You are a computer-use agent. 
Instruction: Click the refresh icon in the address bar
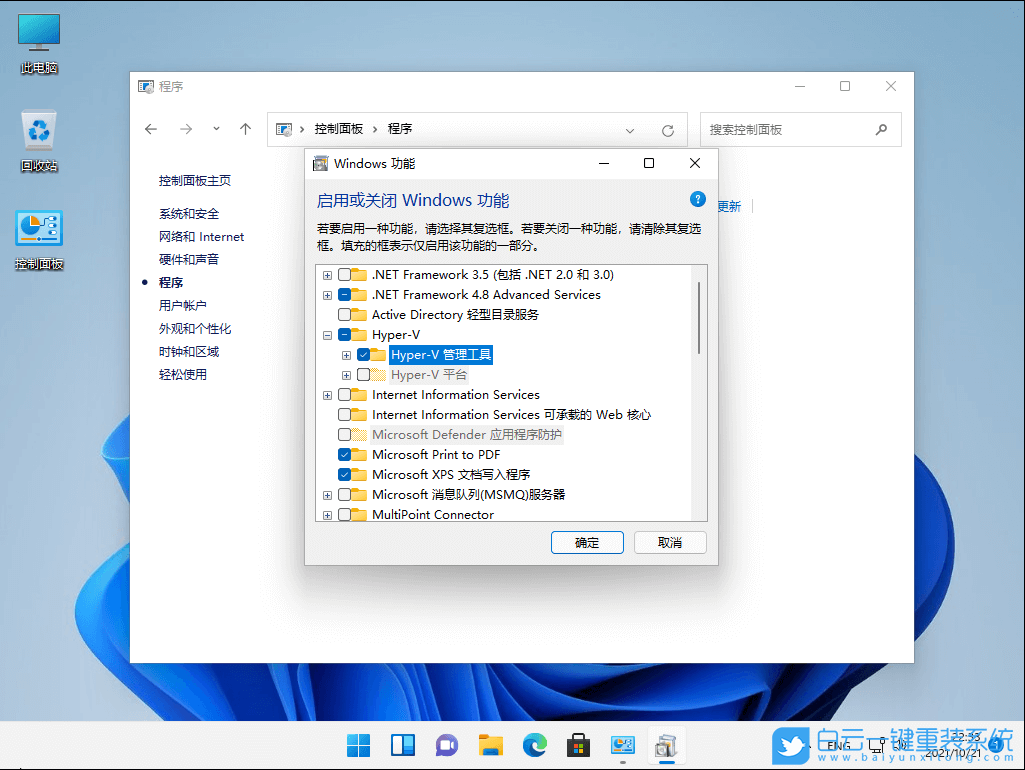668,129
